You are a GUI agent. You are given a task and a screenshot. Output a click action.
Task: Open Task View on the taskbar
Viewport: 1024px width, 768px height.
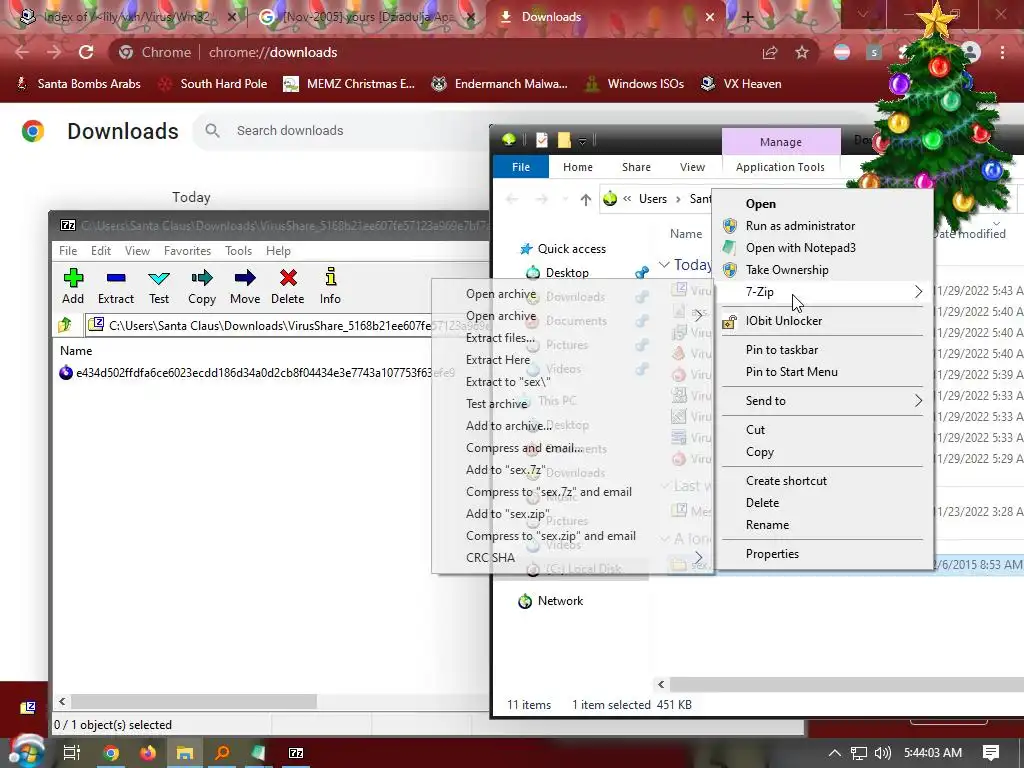[72, 753]
